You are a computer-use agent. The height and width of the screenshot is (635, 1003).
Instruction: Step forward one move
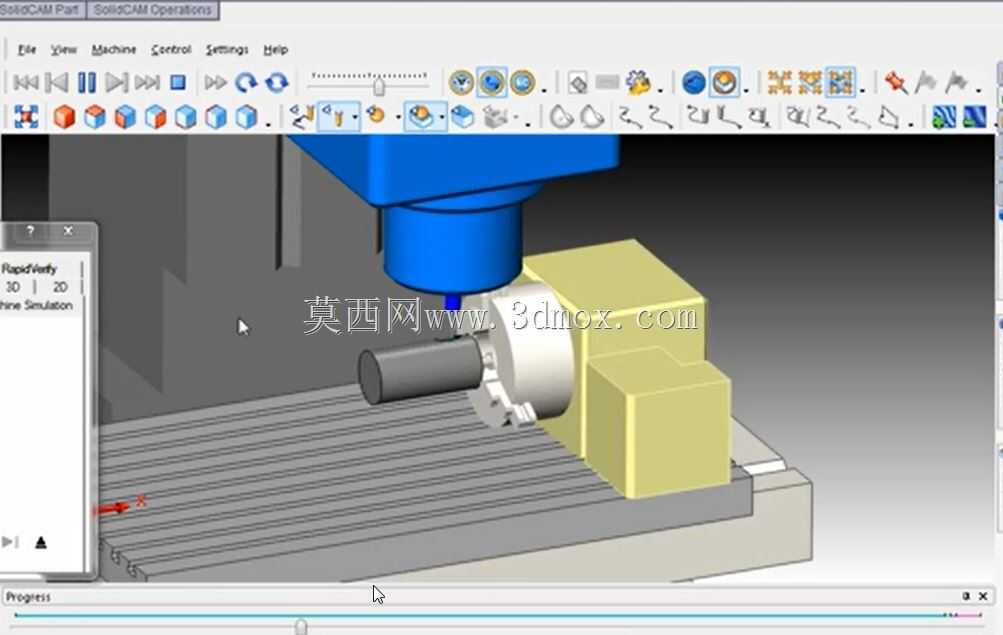(116, 82)
